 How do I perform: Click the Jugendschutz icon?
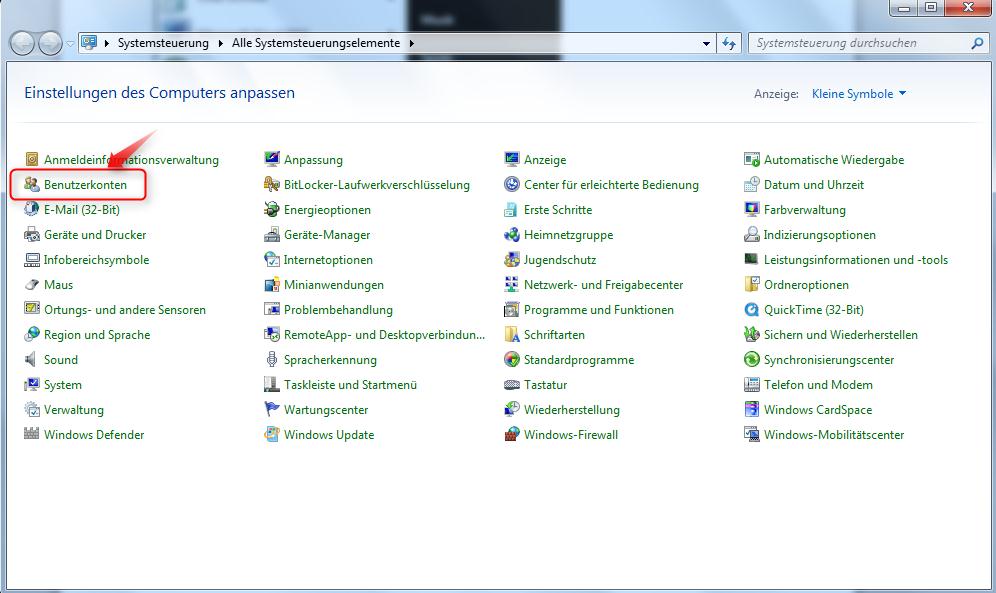(512, 260)
